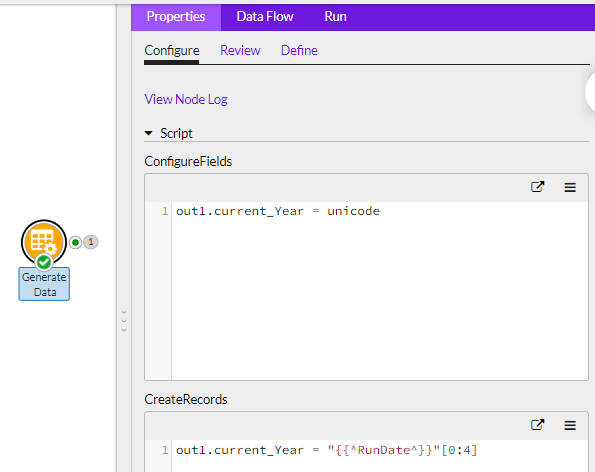Image resolution: width=595 pixels, height=472 pixels.
Task: Open the Review sub-tab
Action: [240, 50]
